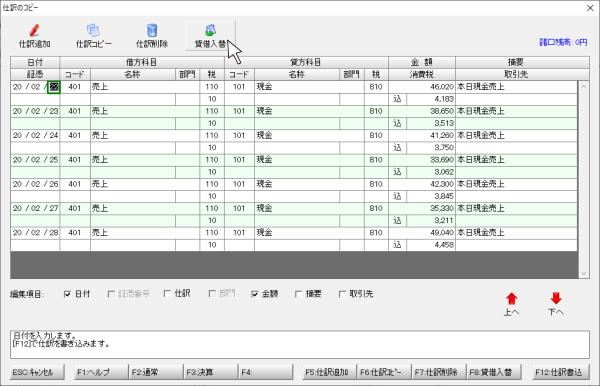Click tax amount cell 3,750
Viewport: 600px width, 386px height.
pyautogui.click(x=431, y=148)
